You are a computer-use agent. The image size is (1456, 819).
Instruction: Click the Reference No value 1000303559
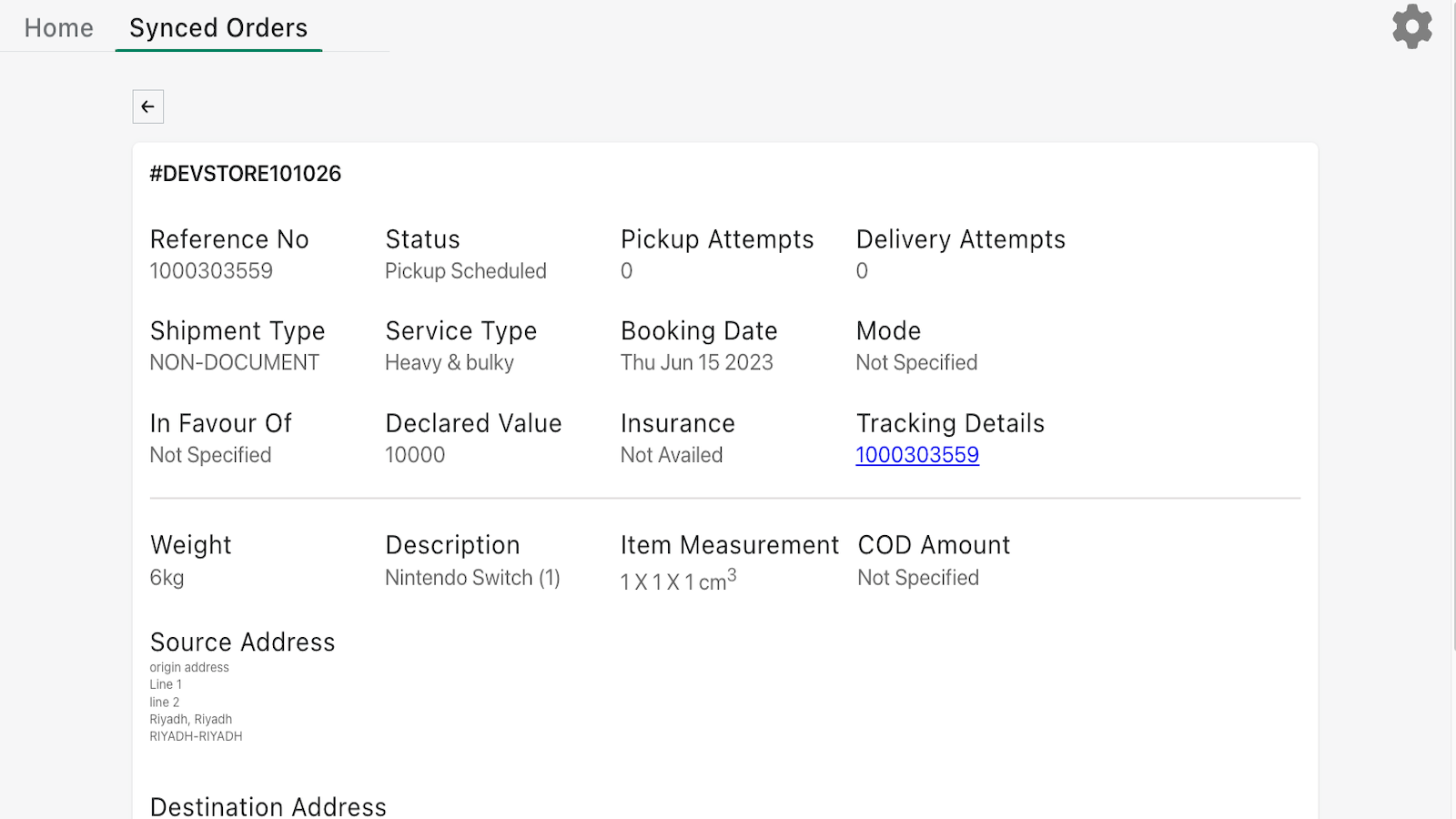(211, 270)
